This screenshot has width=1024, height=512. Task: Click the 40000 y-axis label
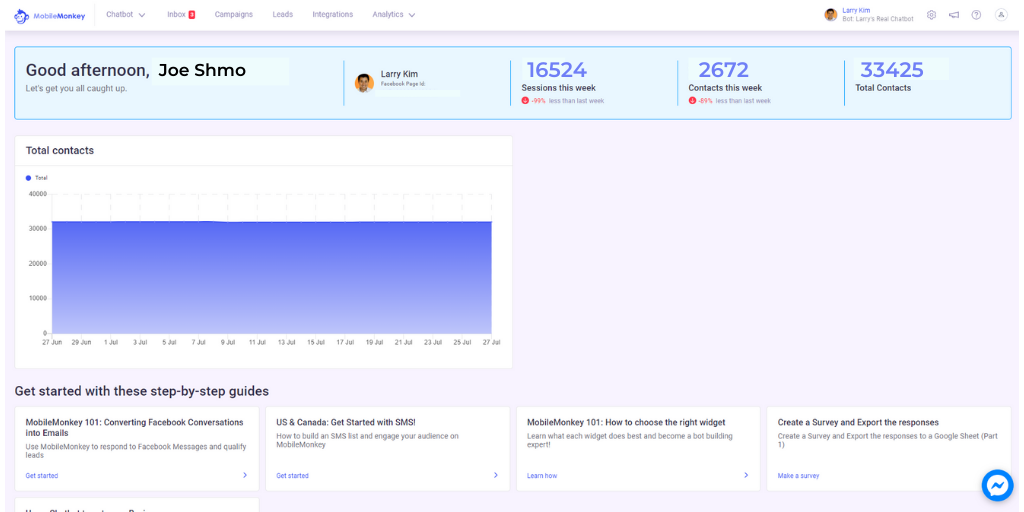pos(38,194)
